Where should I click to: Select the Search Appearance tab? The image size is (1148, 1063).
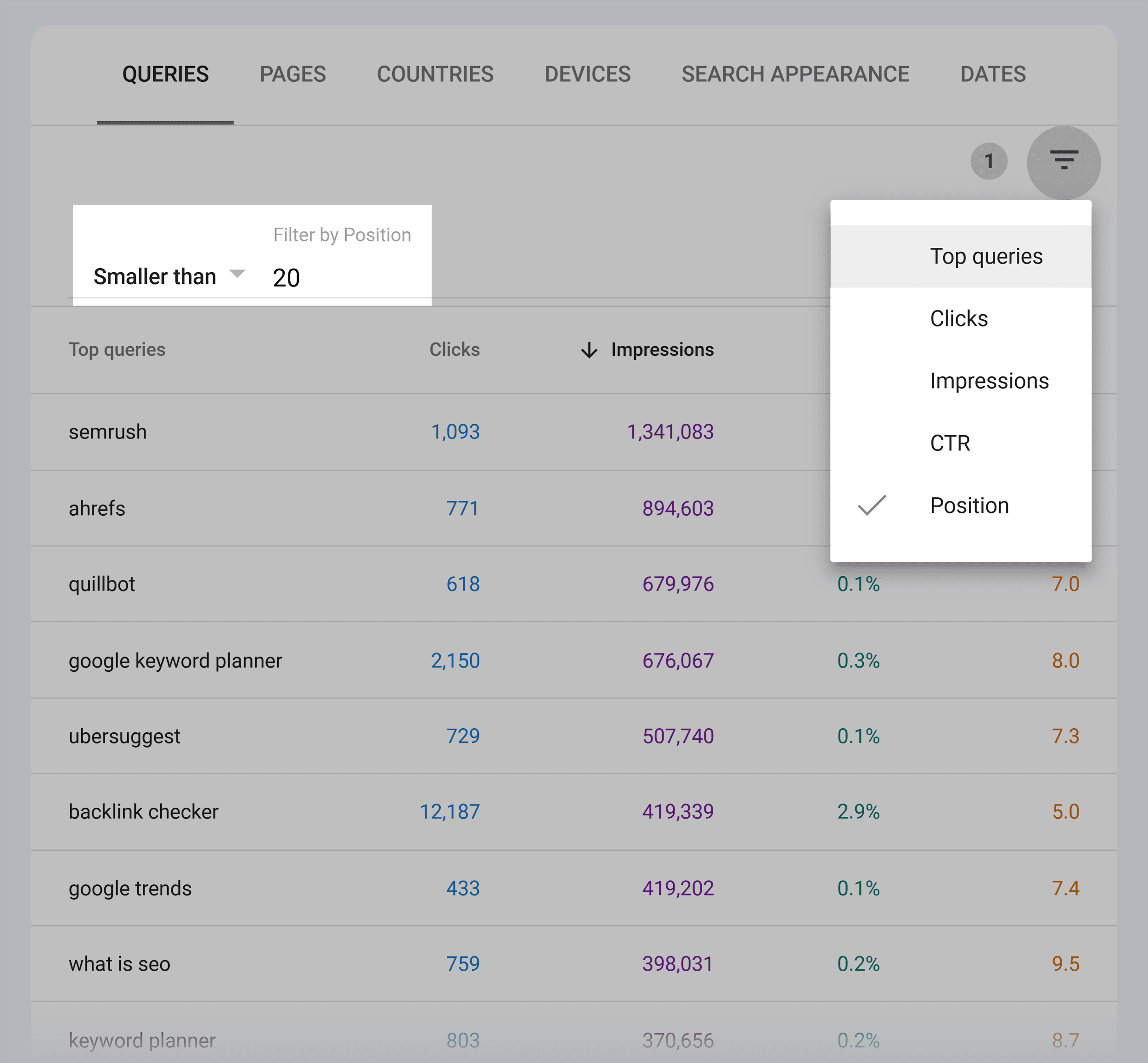click(x=795, y=74)
